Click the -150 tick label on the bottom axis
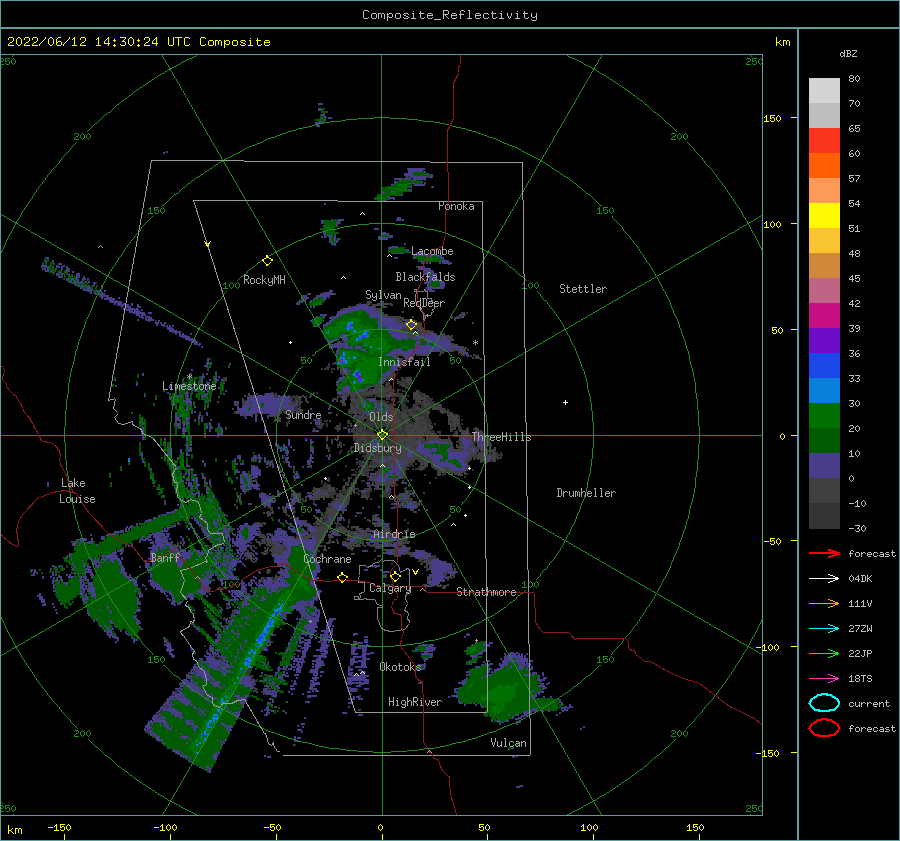The image size is (900, 841). point(59,827)
